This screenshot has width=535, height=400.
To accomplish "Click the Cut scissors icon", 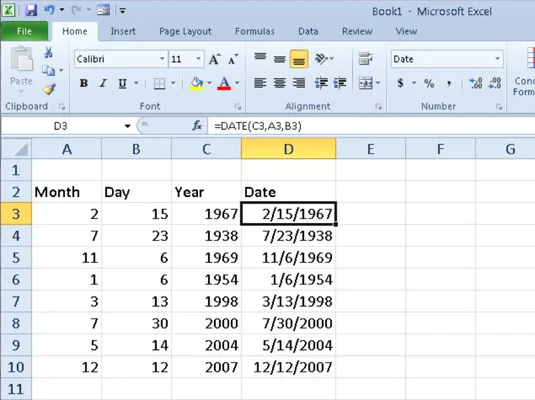I will tap(48, 52).
